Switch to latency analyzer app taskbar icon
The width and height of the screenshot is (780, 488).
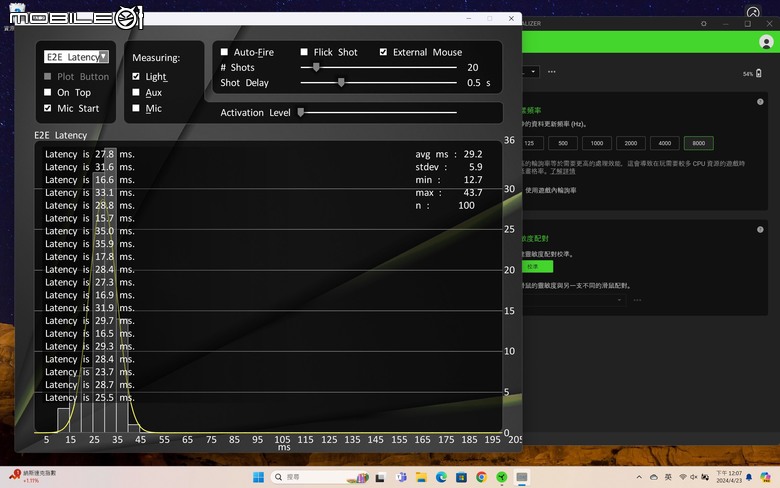[522, 478]
